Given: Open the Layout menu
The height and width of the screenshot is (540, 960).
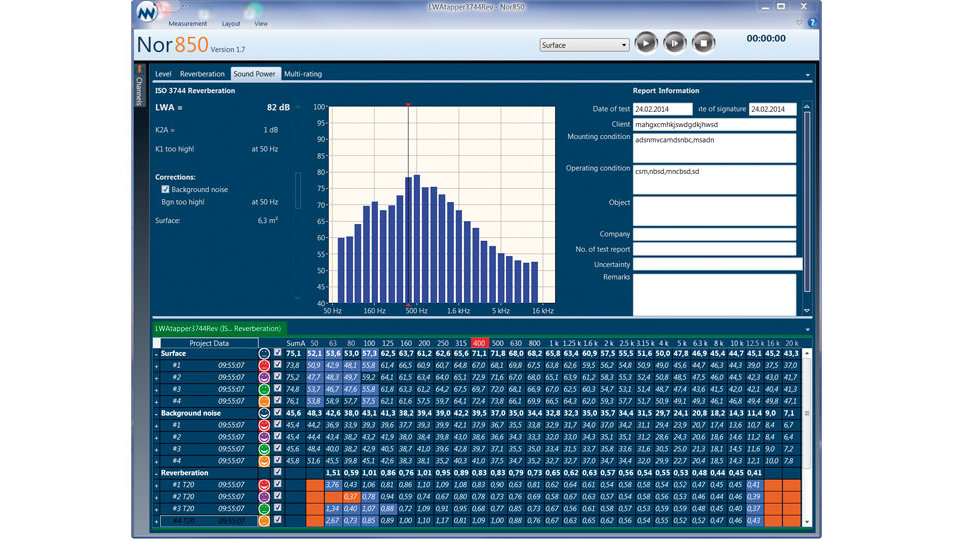Looking at the screenshot, I should click(231, 23).
